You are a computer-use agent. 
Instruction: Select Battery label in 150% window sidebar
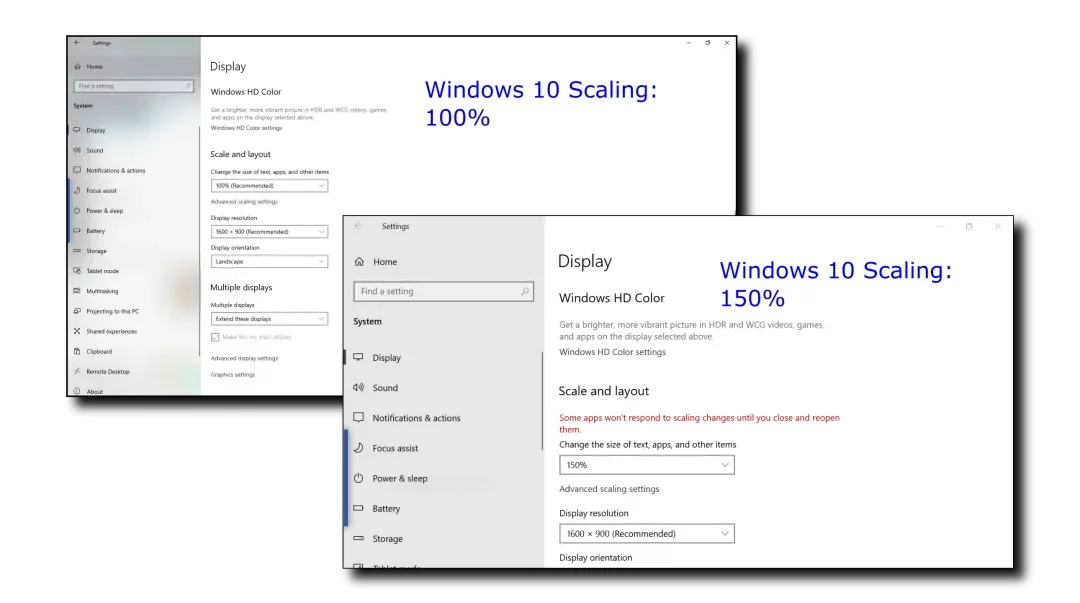pyautogui.click(x=386, y=509)
